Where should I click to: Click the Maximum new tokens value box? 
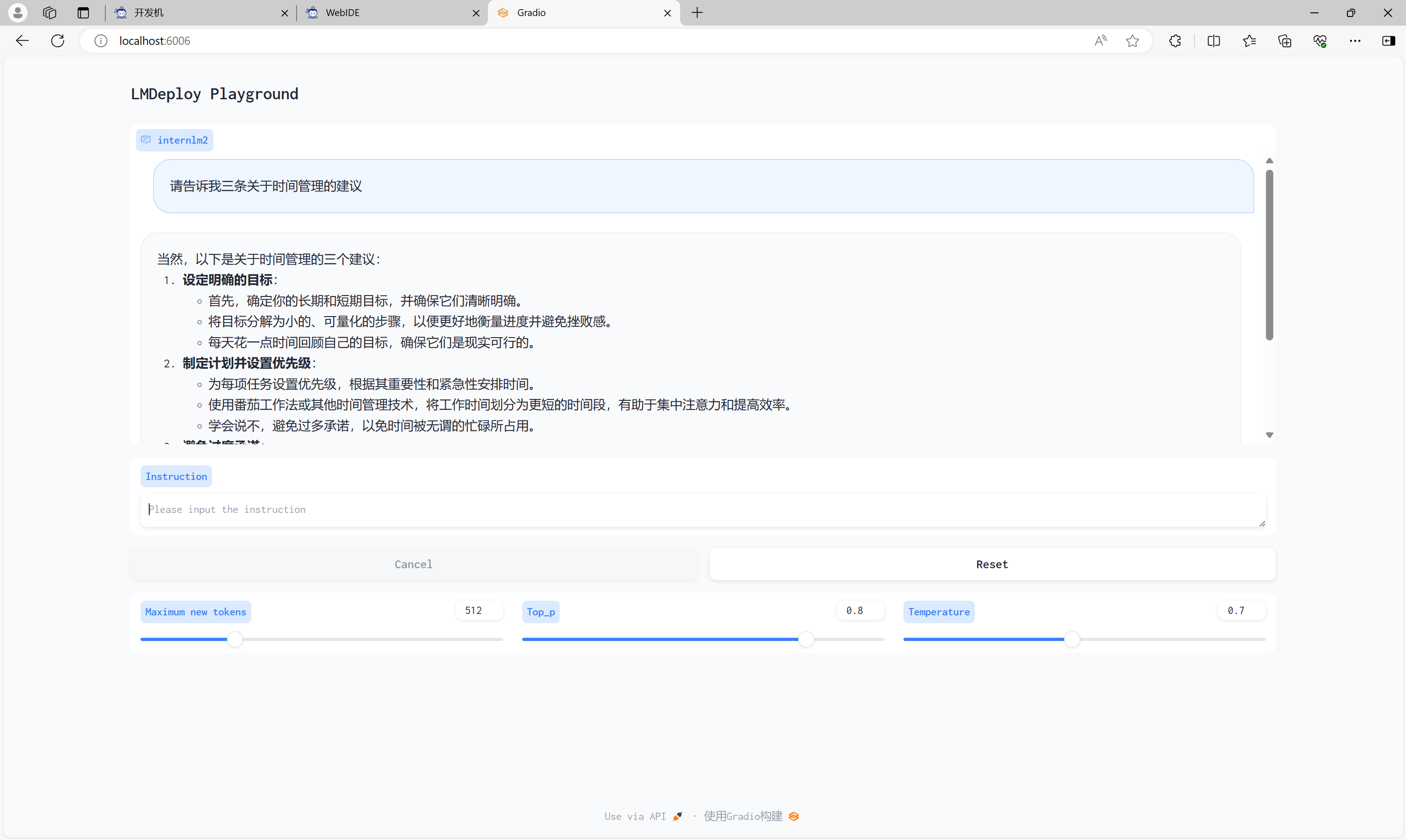[x=479, y=610]
